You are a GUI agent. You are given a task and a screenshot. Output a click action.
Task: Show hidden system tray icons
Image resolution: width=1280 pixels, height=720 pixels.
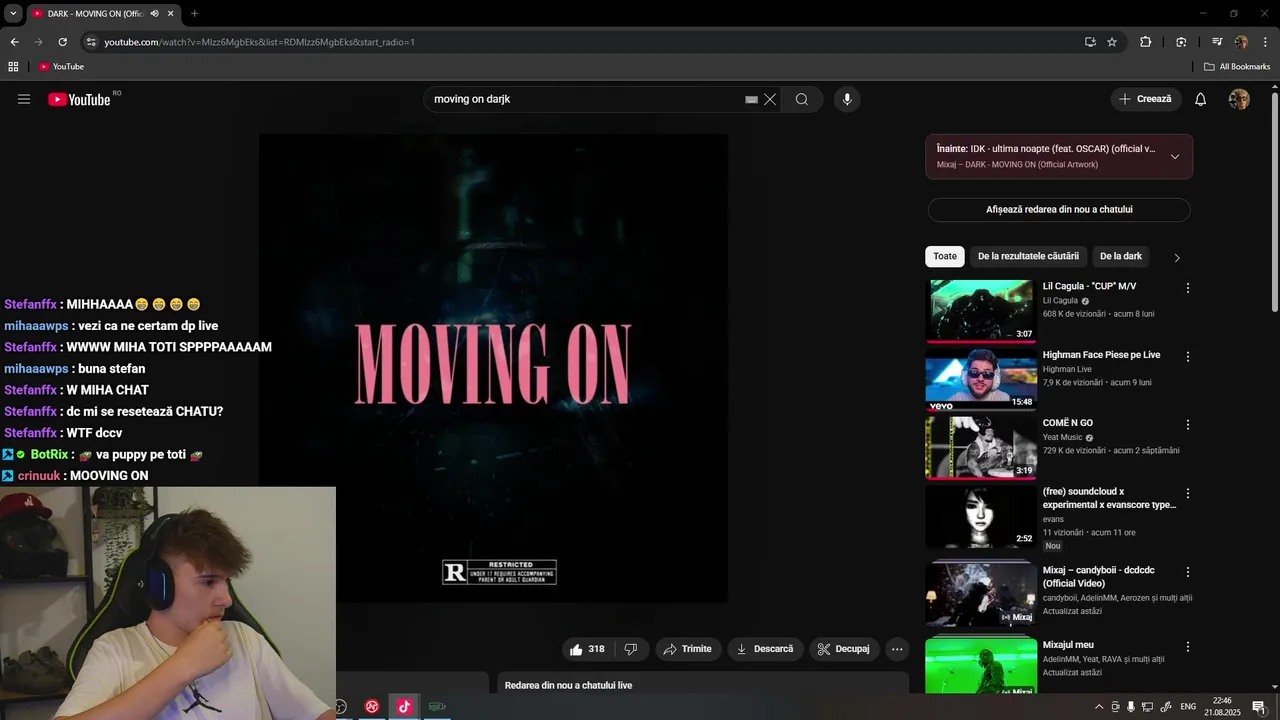point(1099,707)
